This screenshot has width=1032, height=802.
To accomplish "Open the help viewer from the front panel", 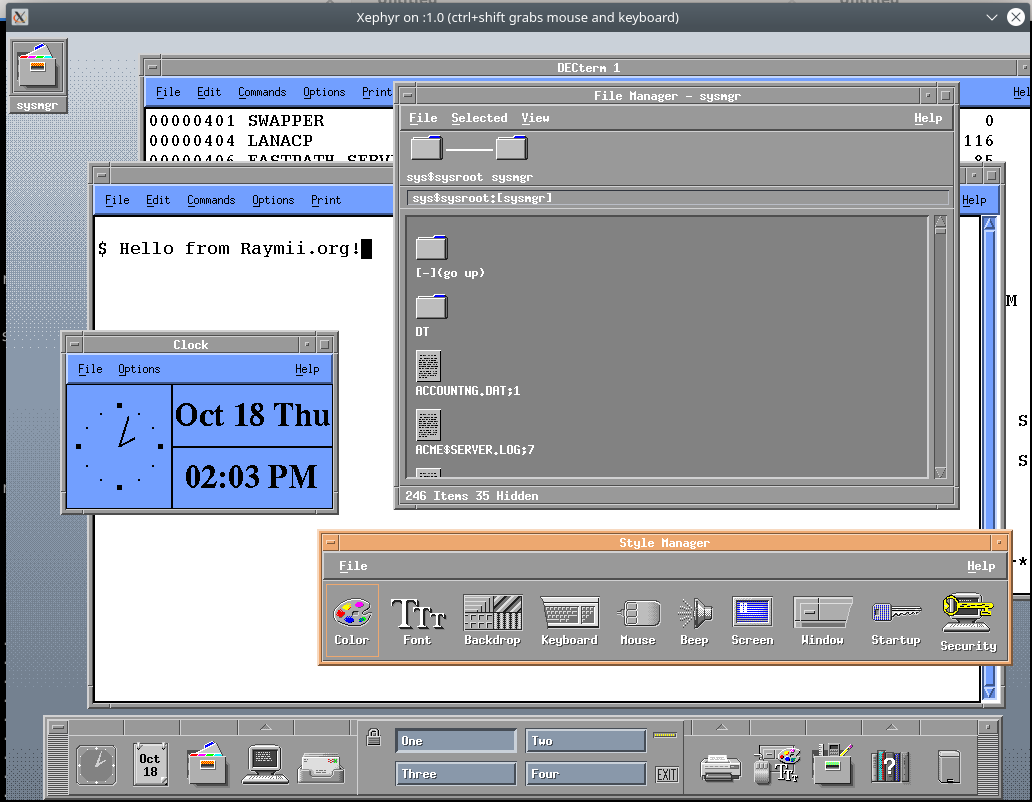I will point(888,765).
